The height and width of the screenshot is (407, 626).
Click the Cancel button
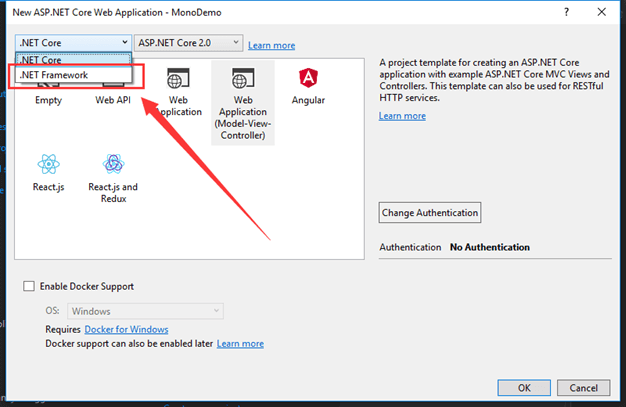coord(583,388)
